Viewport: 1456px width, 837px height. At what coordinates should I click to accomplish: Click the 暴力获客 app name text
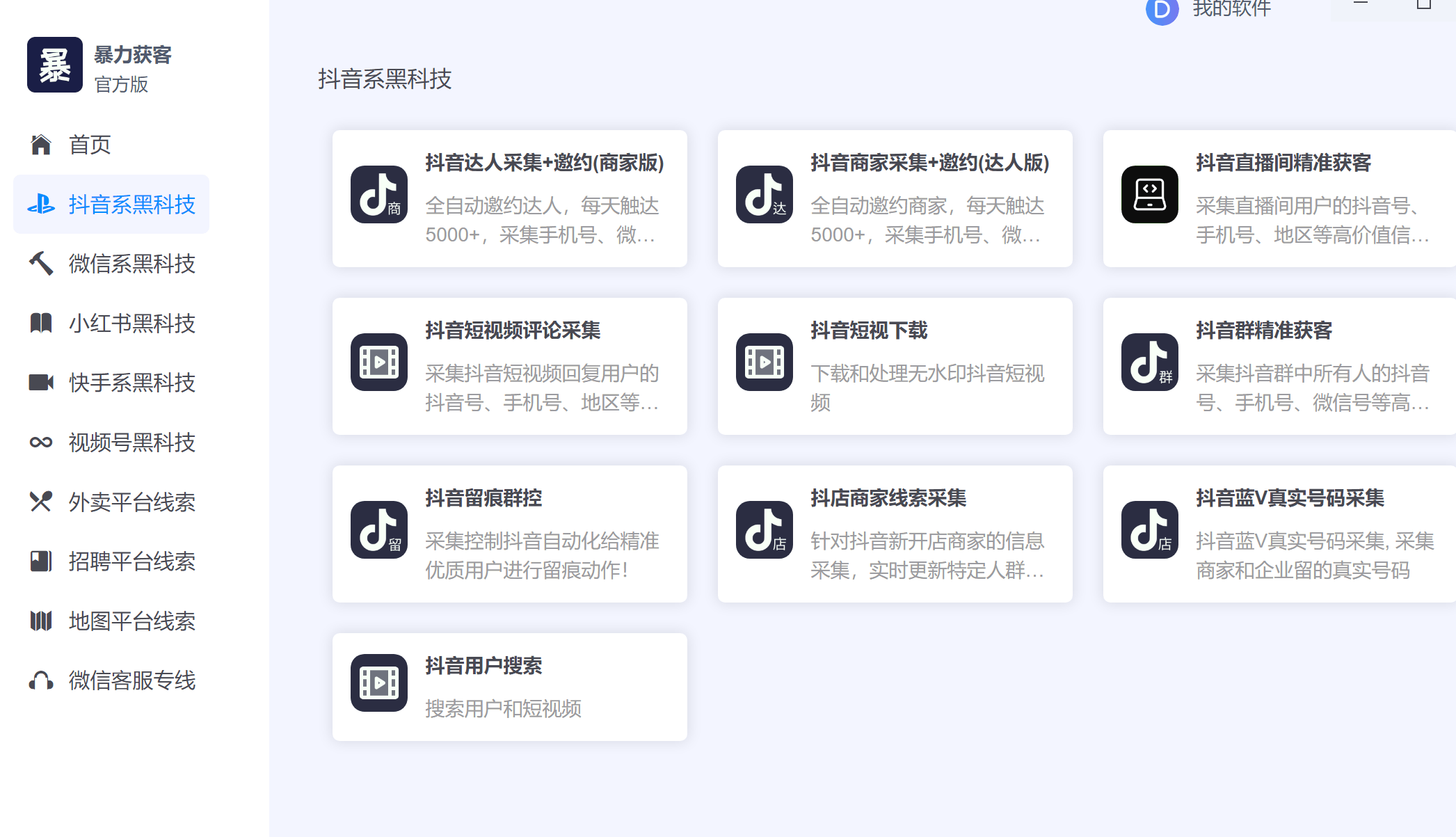point(133,55)
